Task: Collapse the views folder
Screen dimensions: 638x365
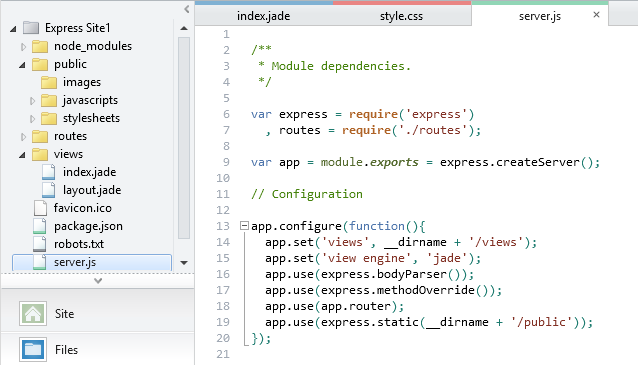Action: click(22, 155)
